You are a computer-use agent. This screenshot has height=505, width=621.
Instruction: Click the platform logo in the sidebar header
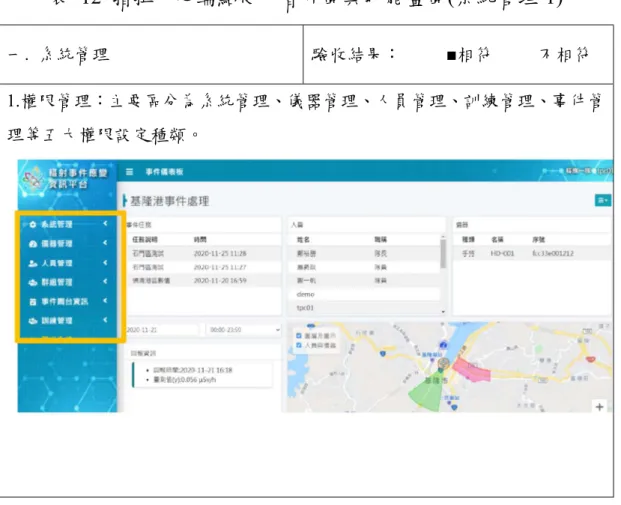[x=33, y=179]
